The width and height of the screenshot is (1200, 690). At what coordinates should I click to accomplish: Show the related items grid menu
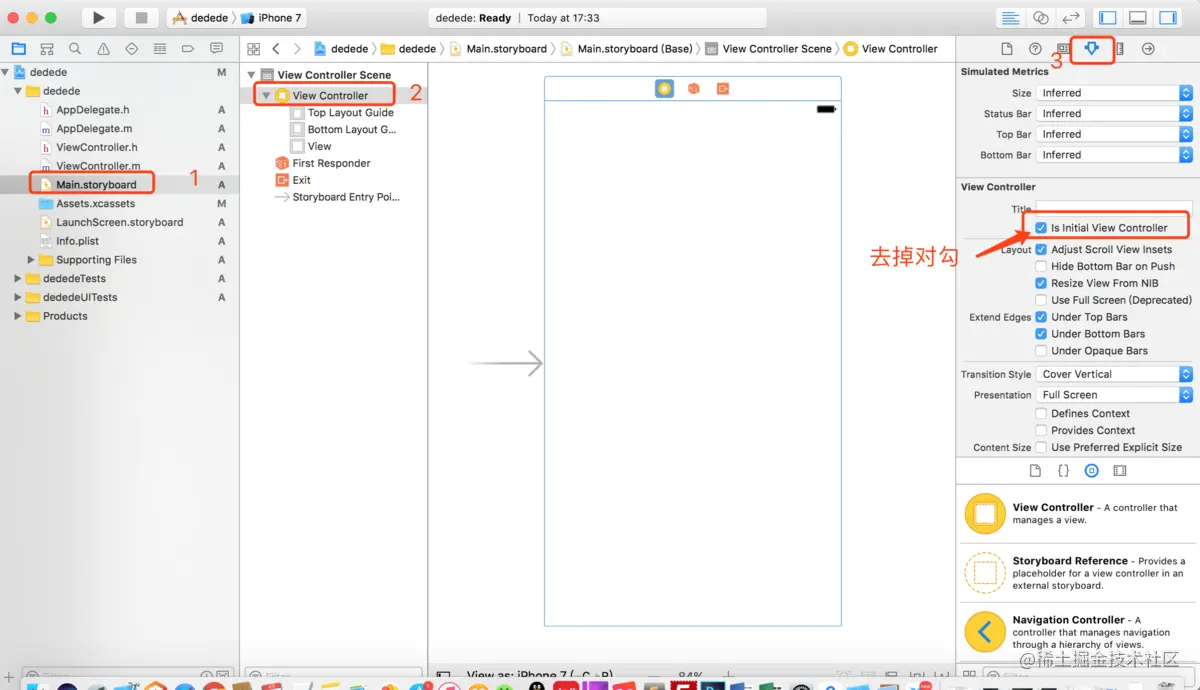(x=253, y=48)
